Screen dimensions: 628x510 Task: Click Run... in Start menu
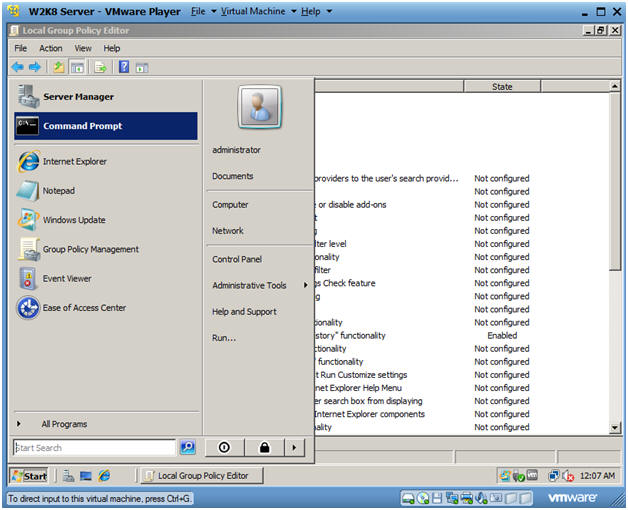pyautogui.click(x=224, y=338)
